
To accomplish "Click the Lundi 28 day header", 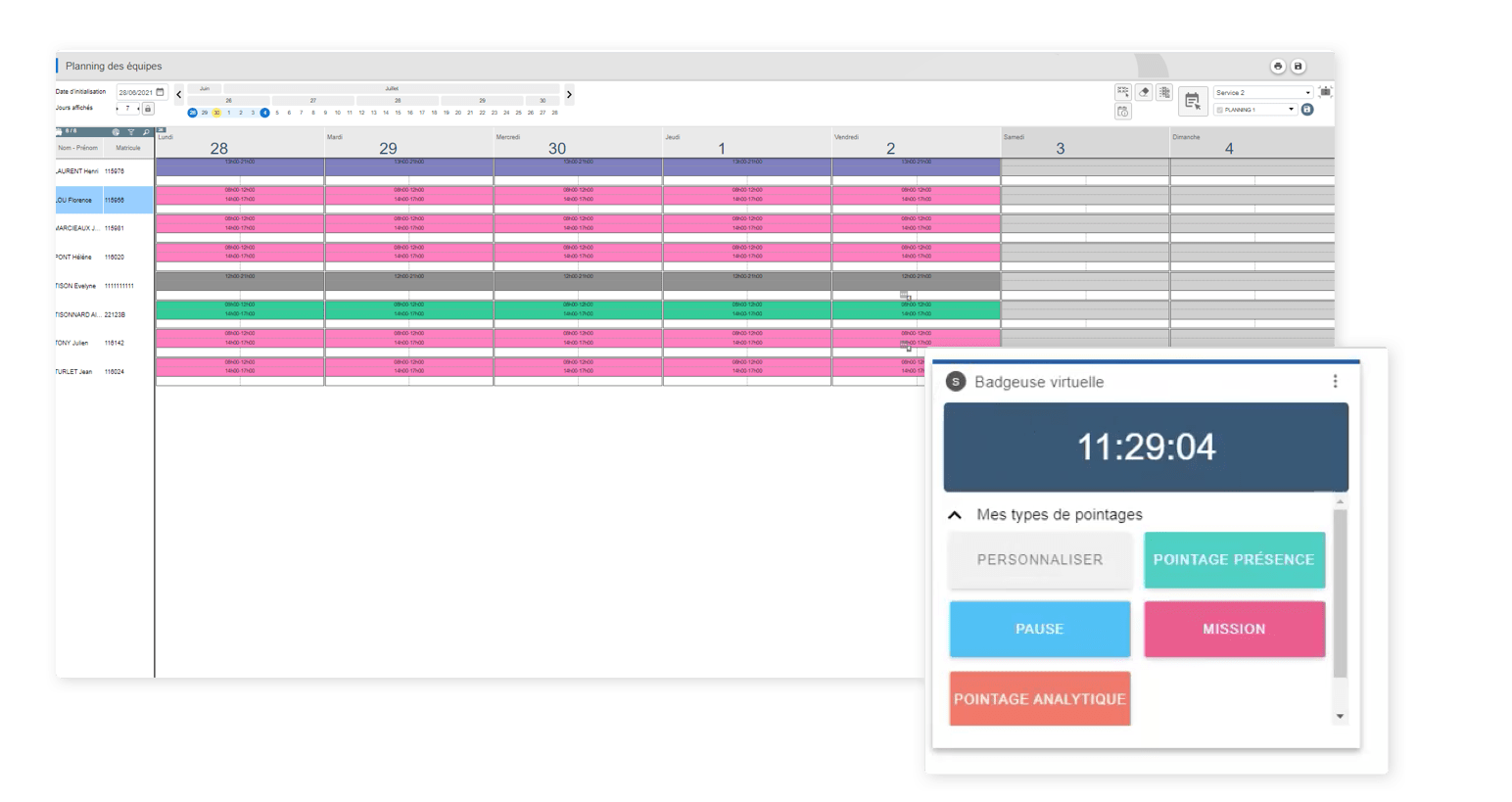I will 240,143.
